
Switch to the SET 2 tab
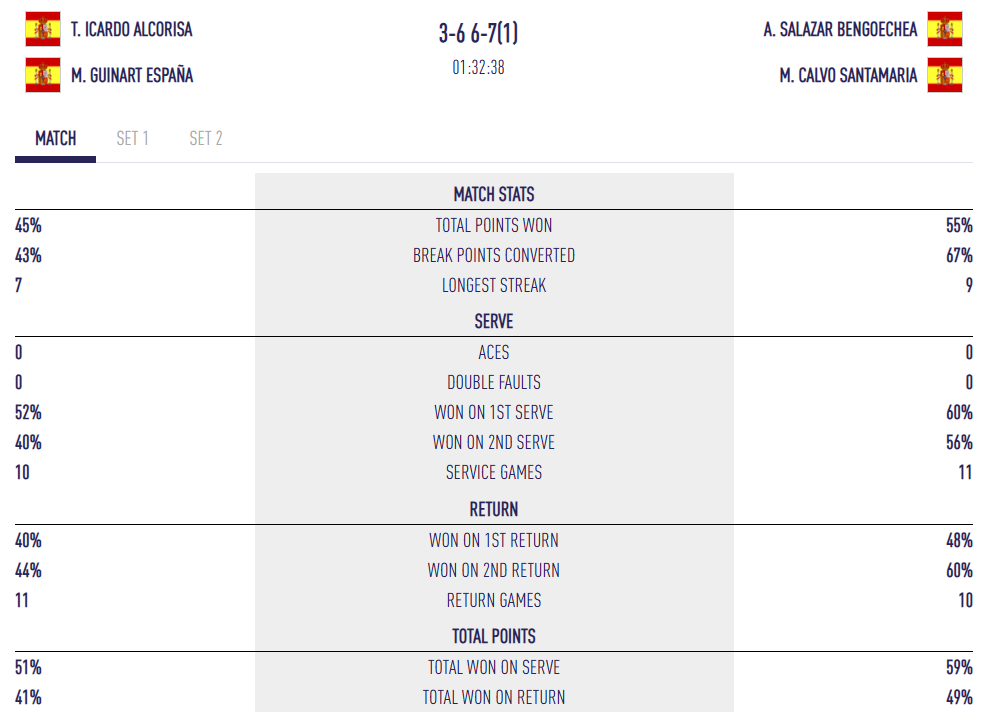(x=206, y=138)
